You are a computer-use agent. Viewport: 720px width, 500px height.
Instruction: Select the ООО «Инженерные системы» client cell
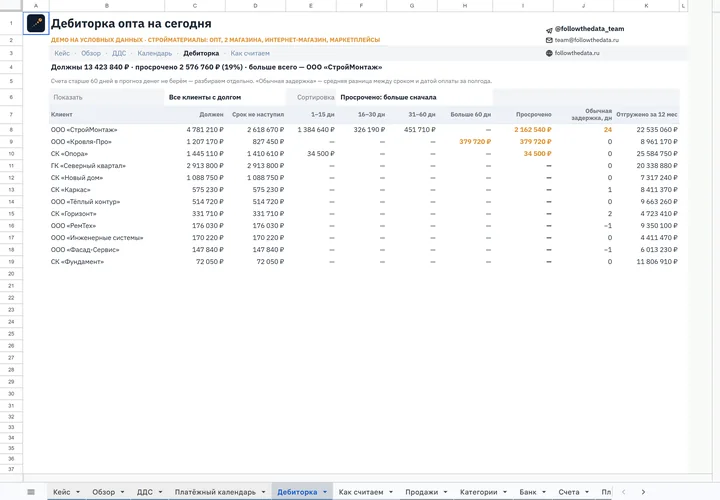point(107,238)
